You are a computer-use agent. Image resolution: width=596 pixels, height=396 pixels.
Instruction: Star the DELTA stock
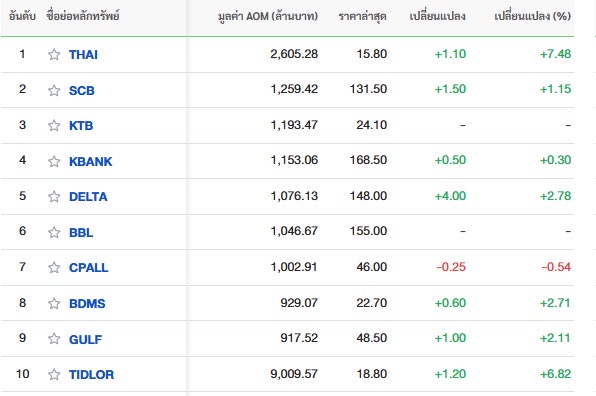point(54,196)
